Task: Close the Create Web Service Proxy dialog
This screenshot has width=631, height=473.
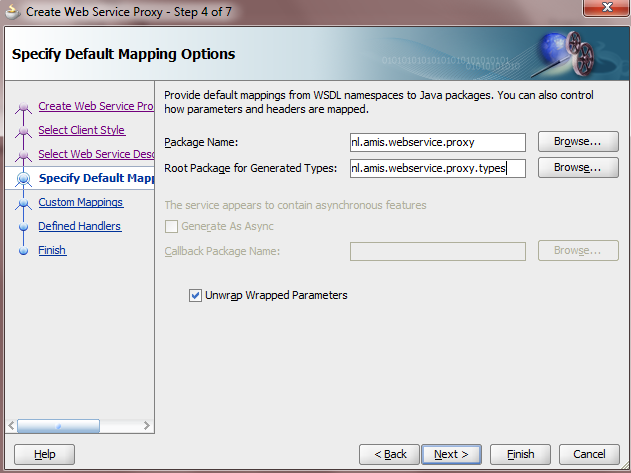Action: pyautogui.click(x=604, y=11)
